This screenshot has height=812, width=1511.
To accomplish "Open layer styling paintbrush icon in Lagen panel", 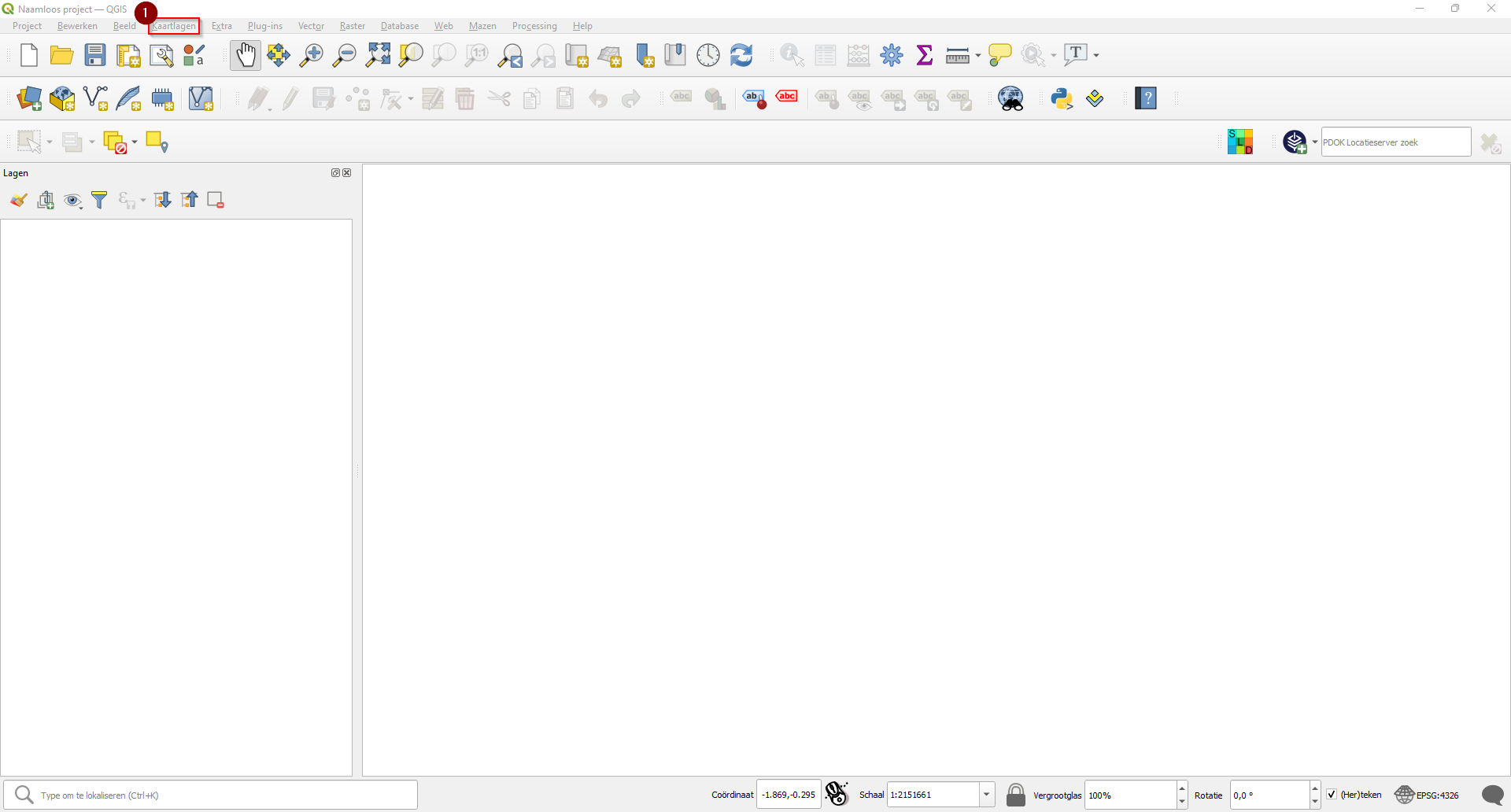I will [x=19, y=200].
